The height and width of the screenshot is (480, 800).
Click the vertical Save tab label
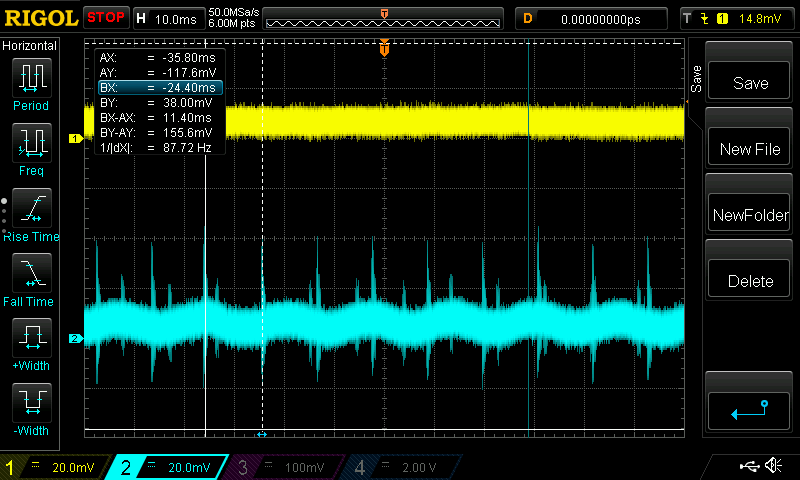pos(696,79)
